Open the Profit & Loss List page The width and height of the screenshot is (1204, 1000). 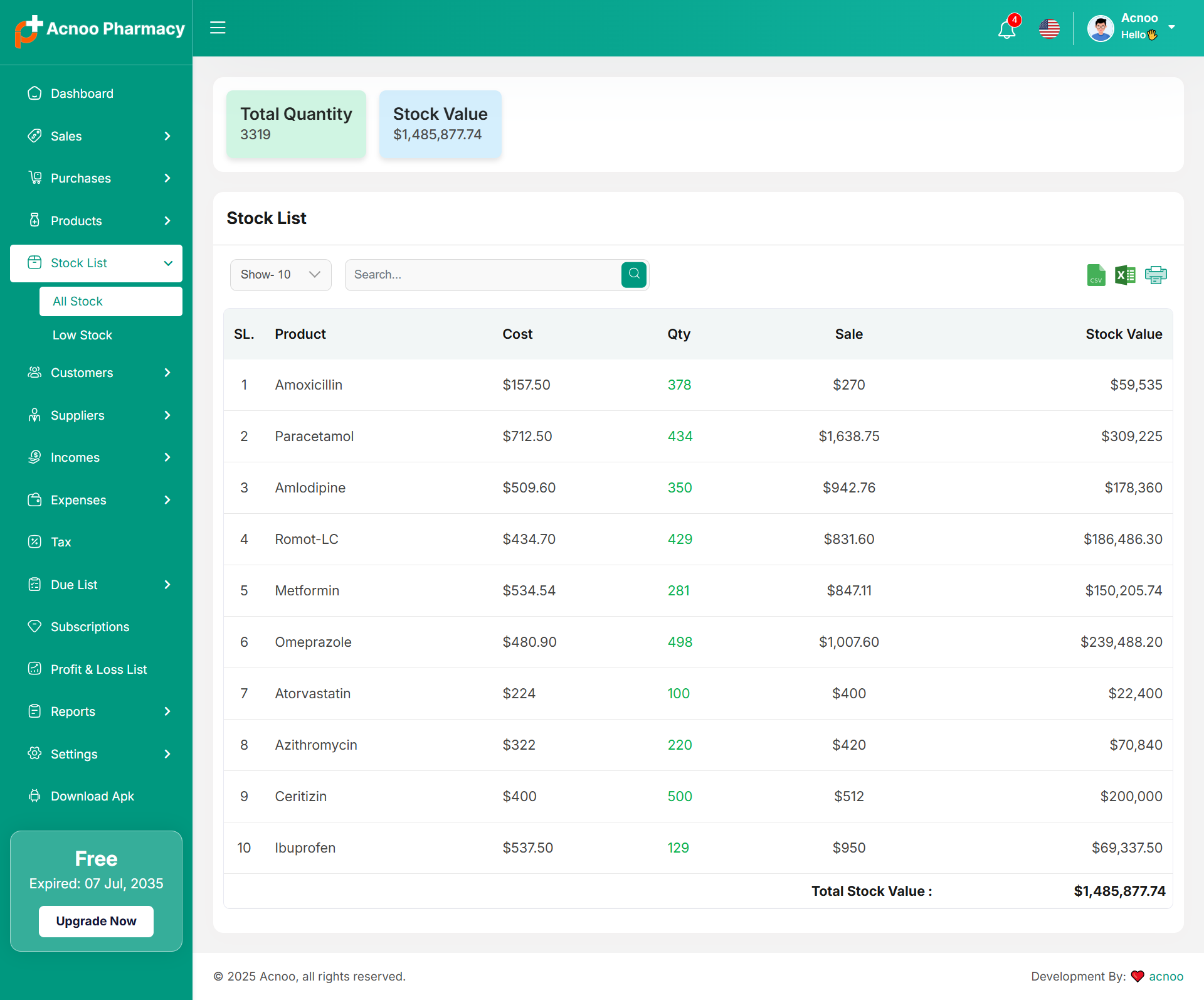point(98,669)
